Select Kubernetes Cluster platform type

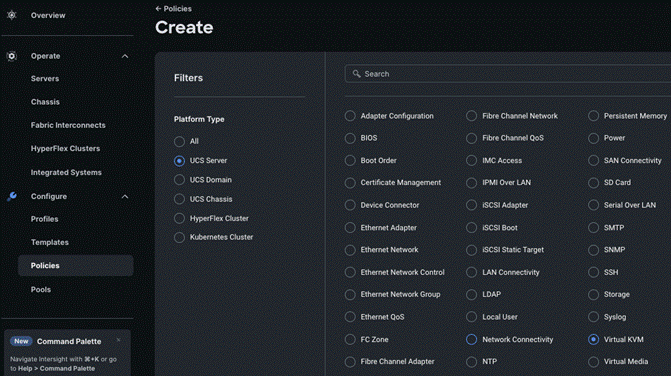tap(179, 237)
